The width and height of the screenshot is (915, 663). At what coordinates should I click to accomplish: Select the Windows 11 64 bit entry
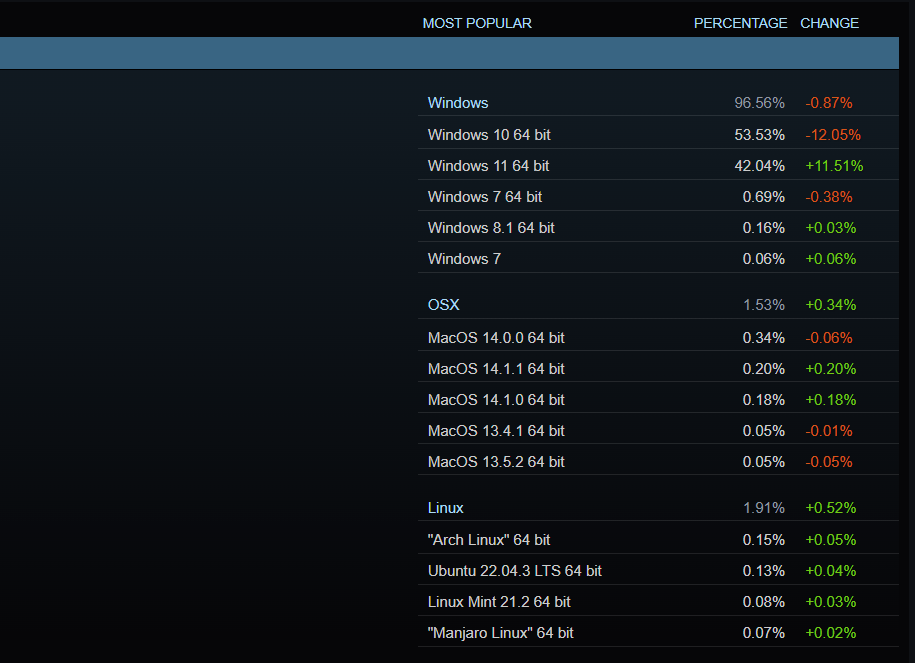(489, 166)
